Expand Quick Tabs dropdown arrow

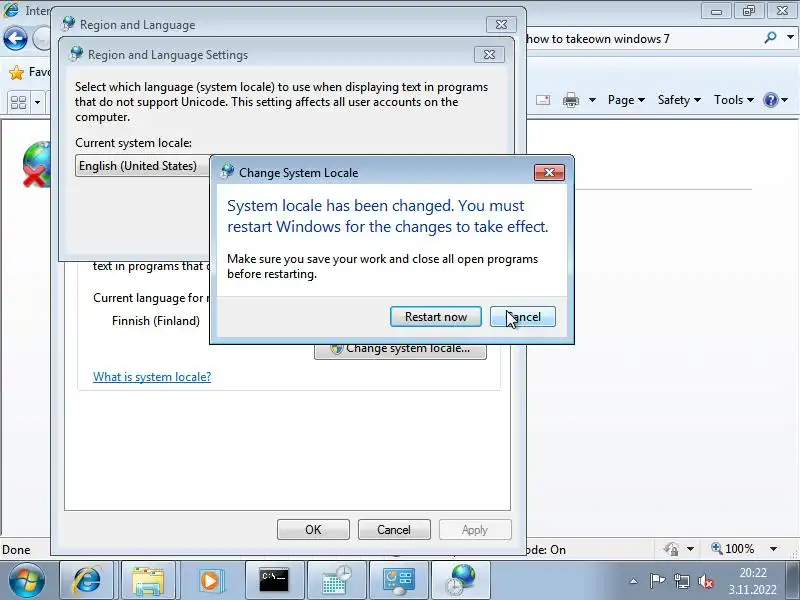37,103
